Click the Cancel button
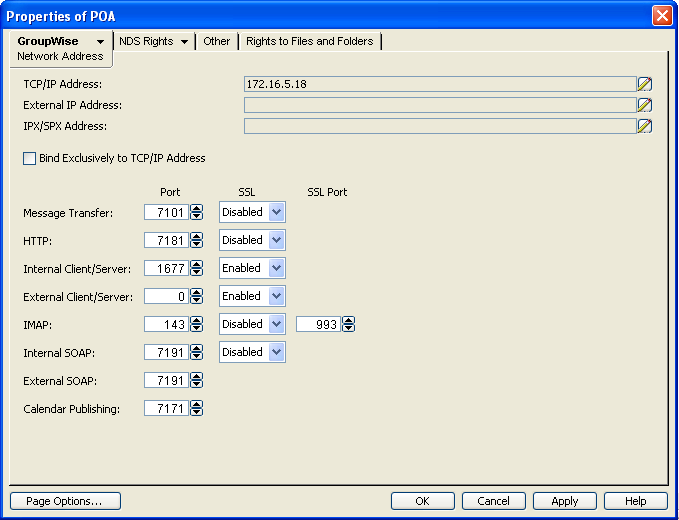Image resolution: width=679 pixels, height=520 pixels. point(494,501)
